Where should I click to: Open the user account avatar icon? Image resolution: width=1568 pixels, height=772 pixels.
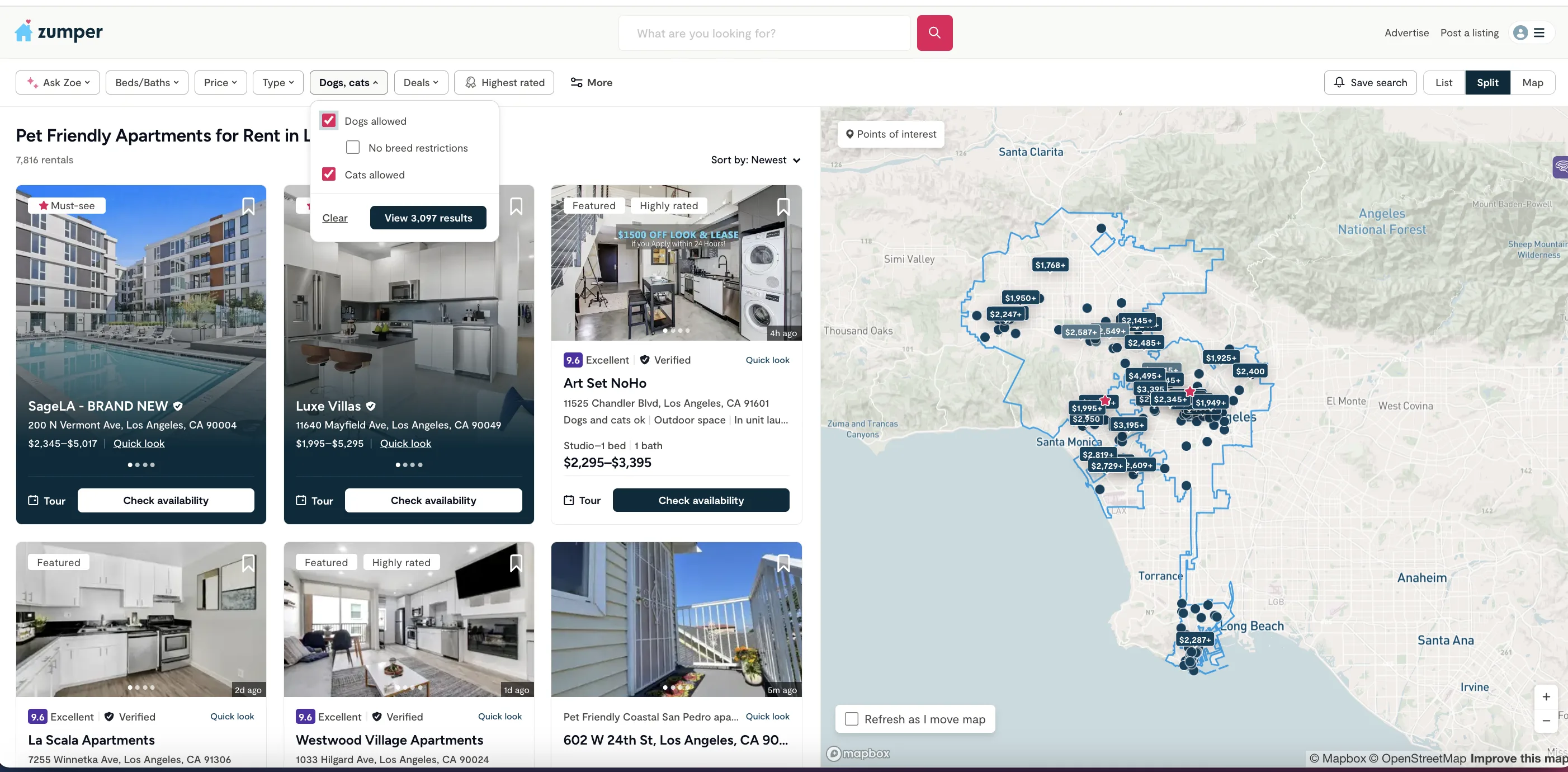pyautogui.click(x=1520, y=33)
